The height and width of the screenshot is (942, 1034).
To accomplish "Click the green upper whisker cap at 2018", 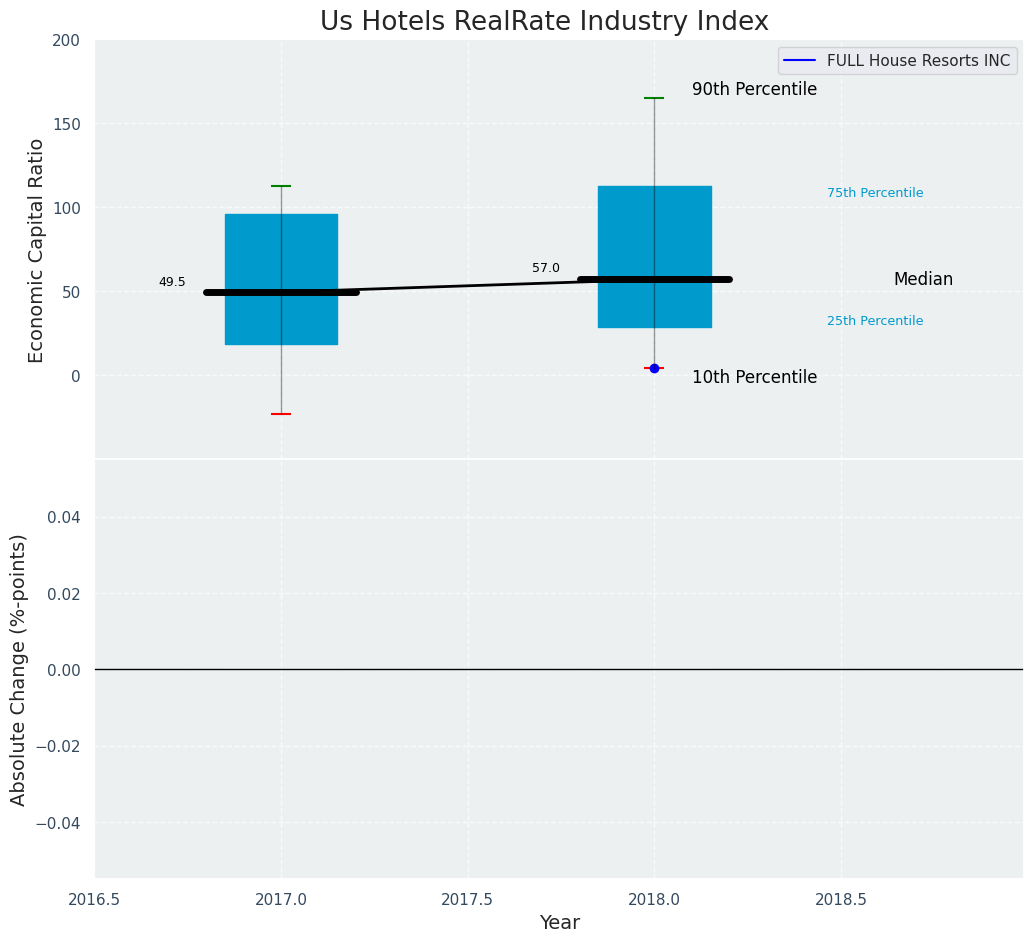I will coord(654,98).
